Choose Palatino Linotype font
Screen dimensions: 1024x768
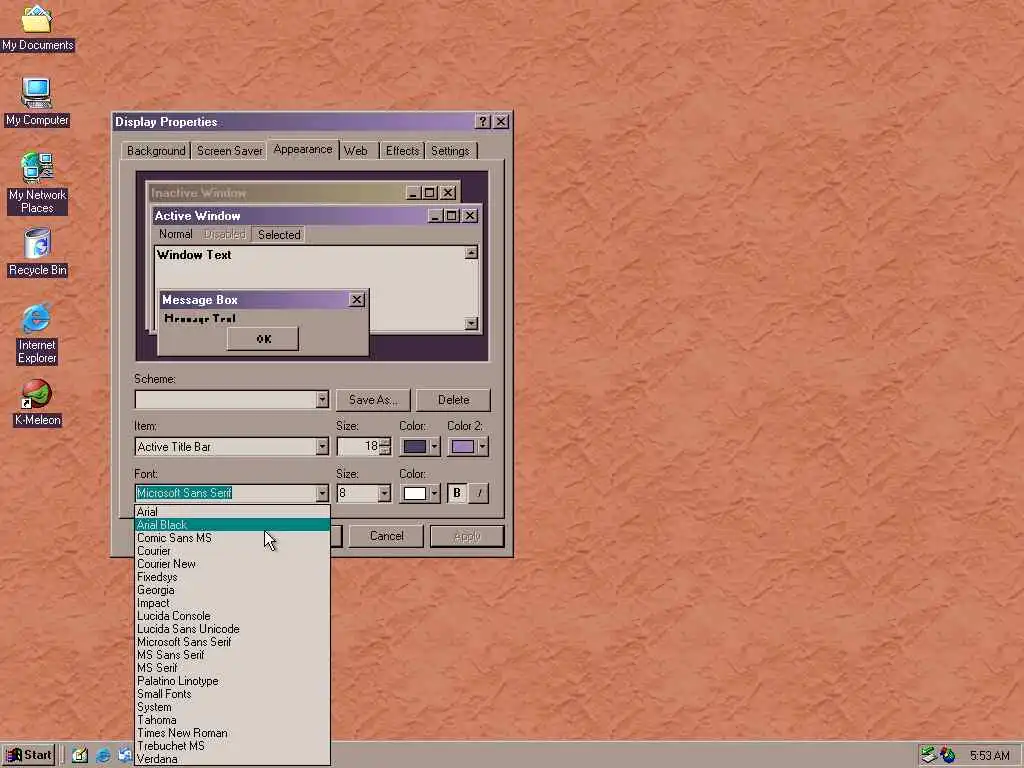pos(232,681)
